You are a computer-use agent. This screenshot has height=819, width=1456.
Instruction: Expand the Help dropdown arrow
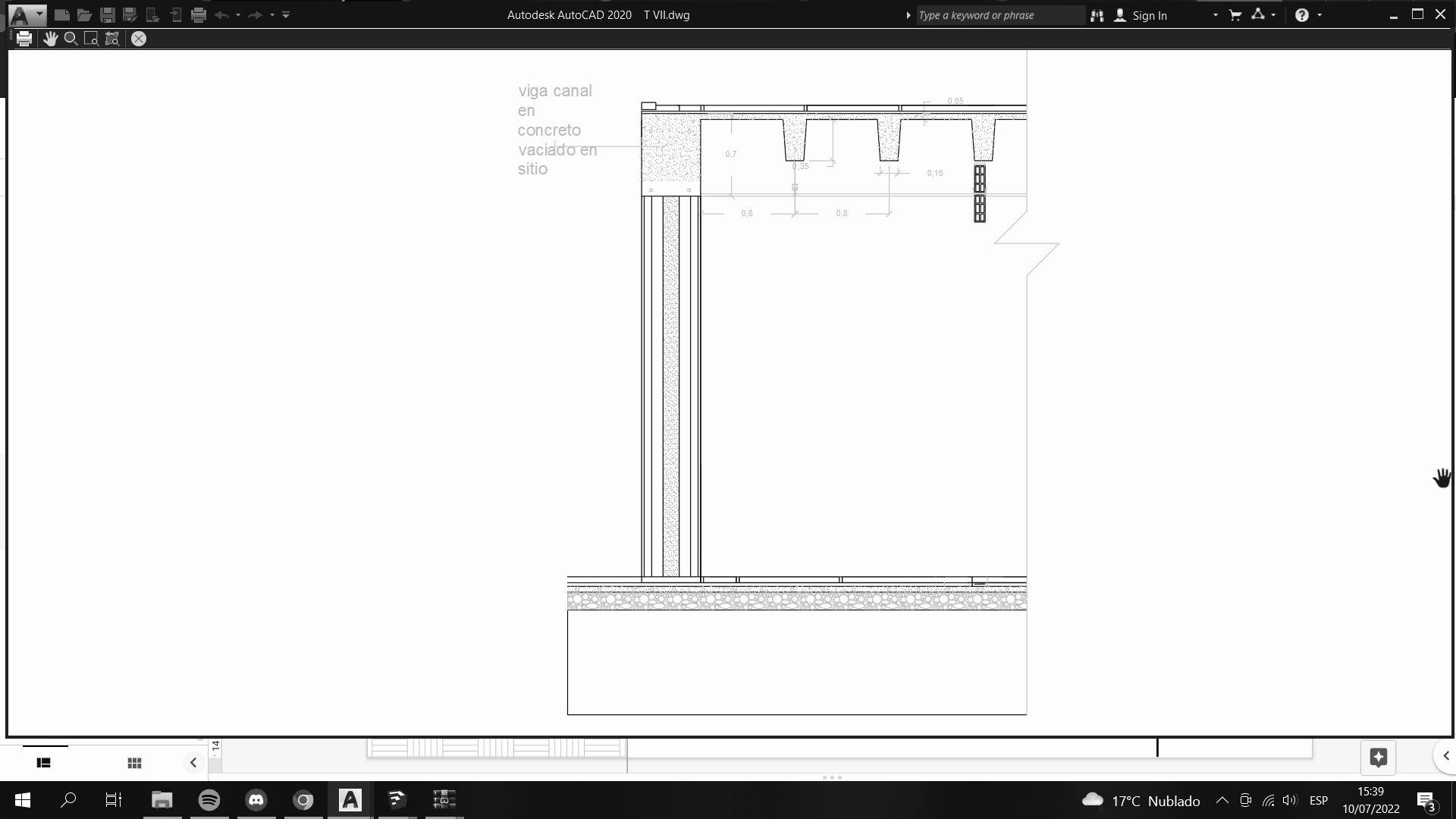1319,14
